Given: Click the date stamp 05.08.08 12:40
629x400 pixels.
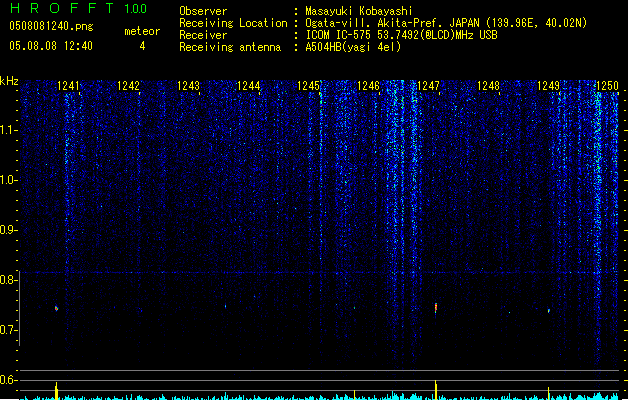Looking at the screenshot, I should coord(51,46).
